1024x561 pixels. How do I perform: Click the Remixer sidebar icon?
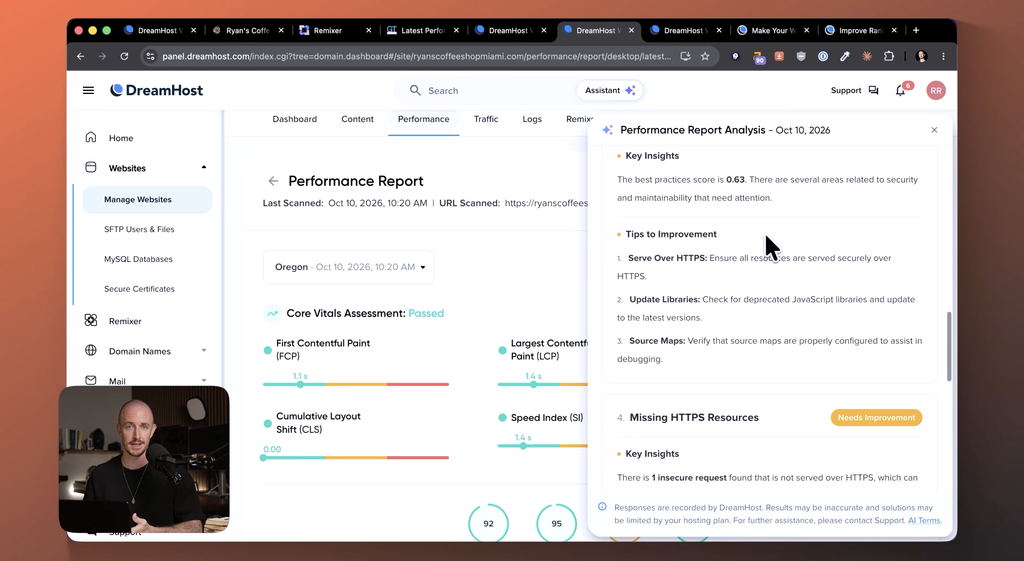tap(91, 320)
